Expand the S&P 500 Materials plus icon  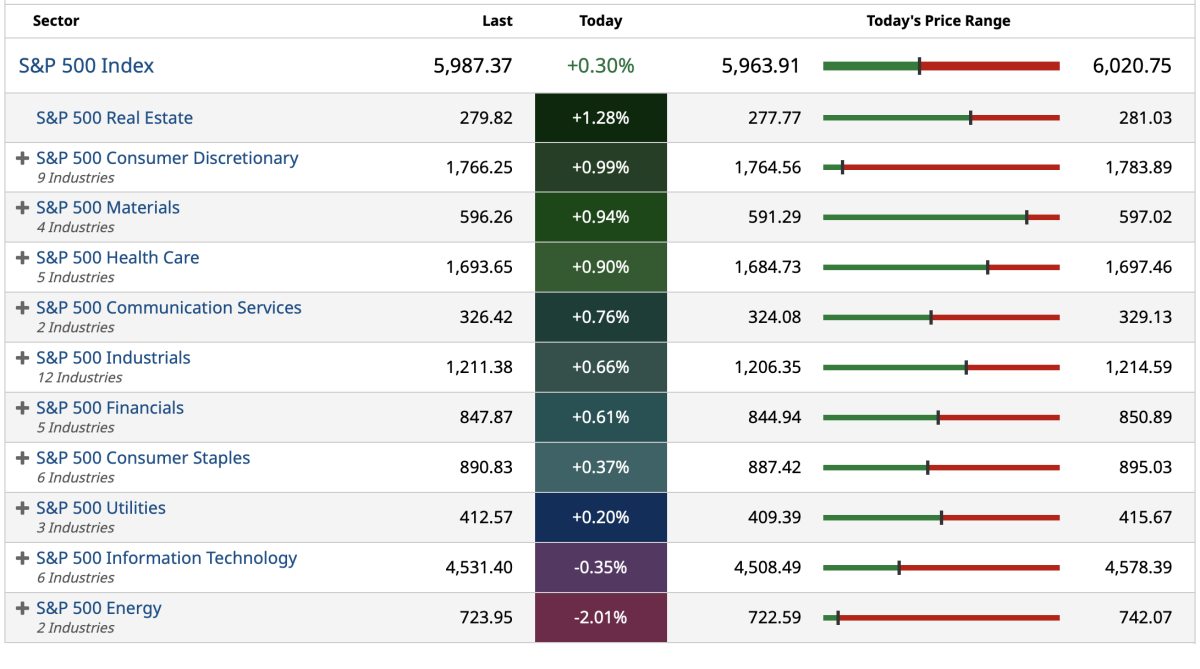(x=23, y=208)
